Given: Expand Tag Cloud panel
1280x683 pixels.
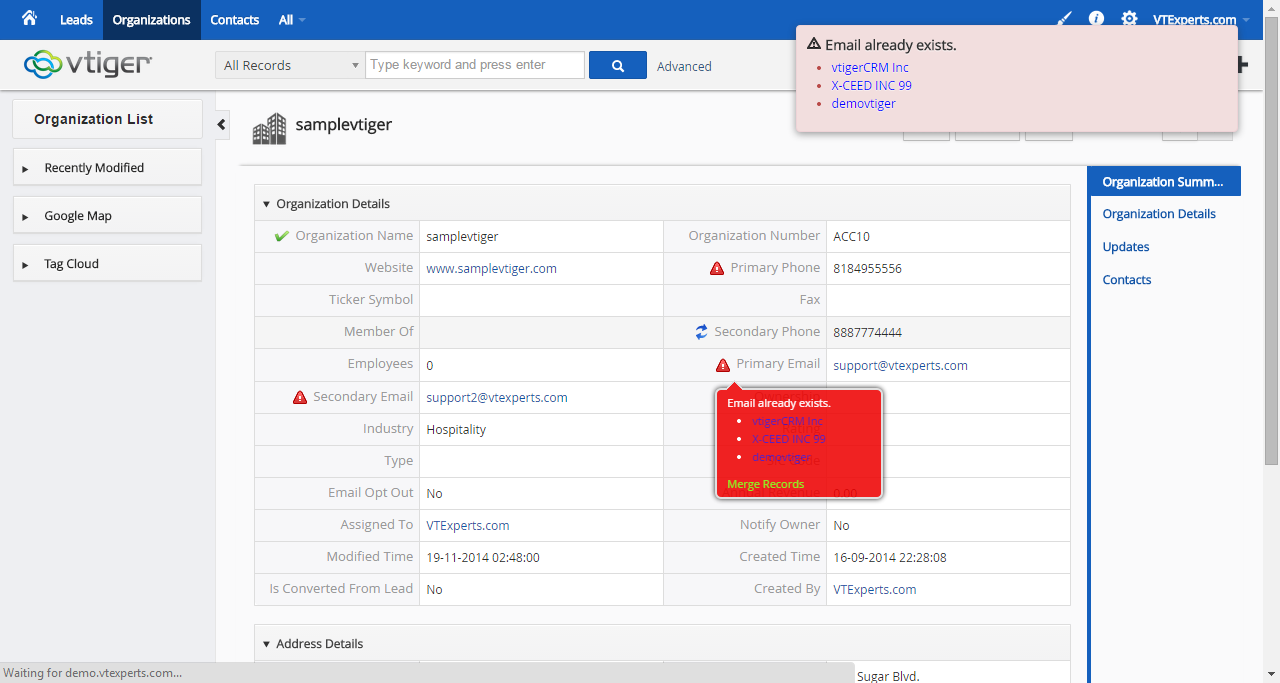Looking at the screenshot, I should (107, 263).
